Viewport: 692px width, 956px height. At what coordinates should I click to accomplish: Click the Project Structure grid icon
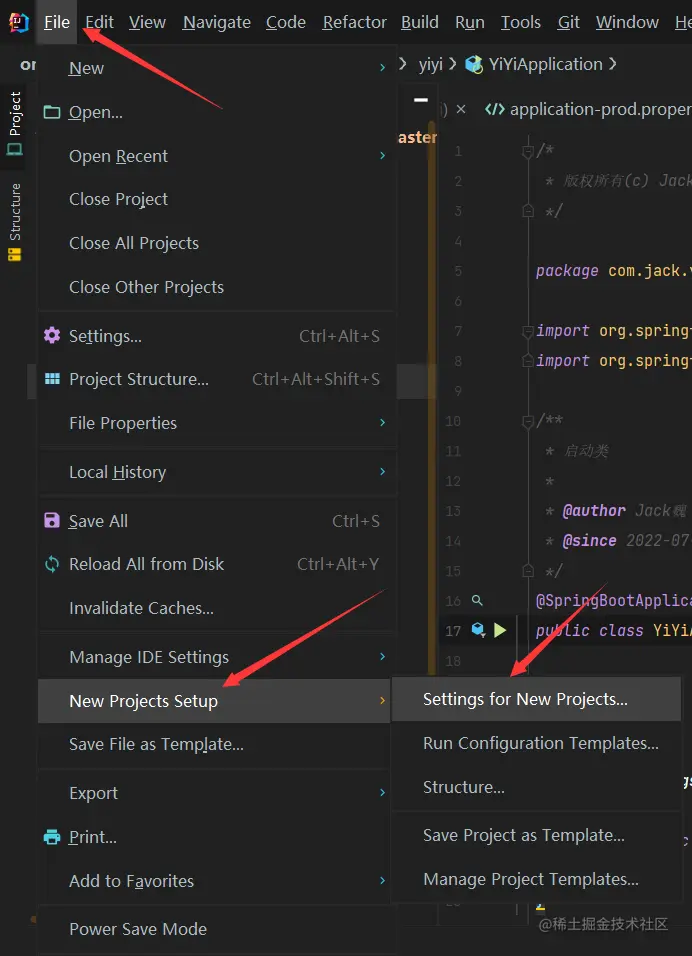(52, 379)
